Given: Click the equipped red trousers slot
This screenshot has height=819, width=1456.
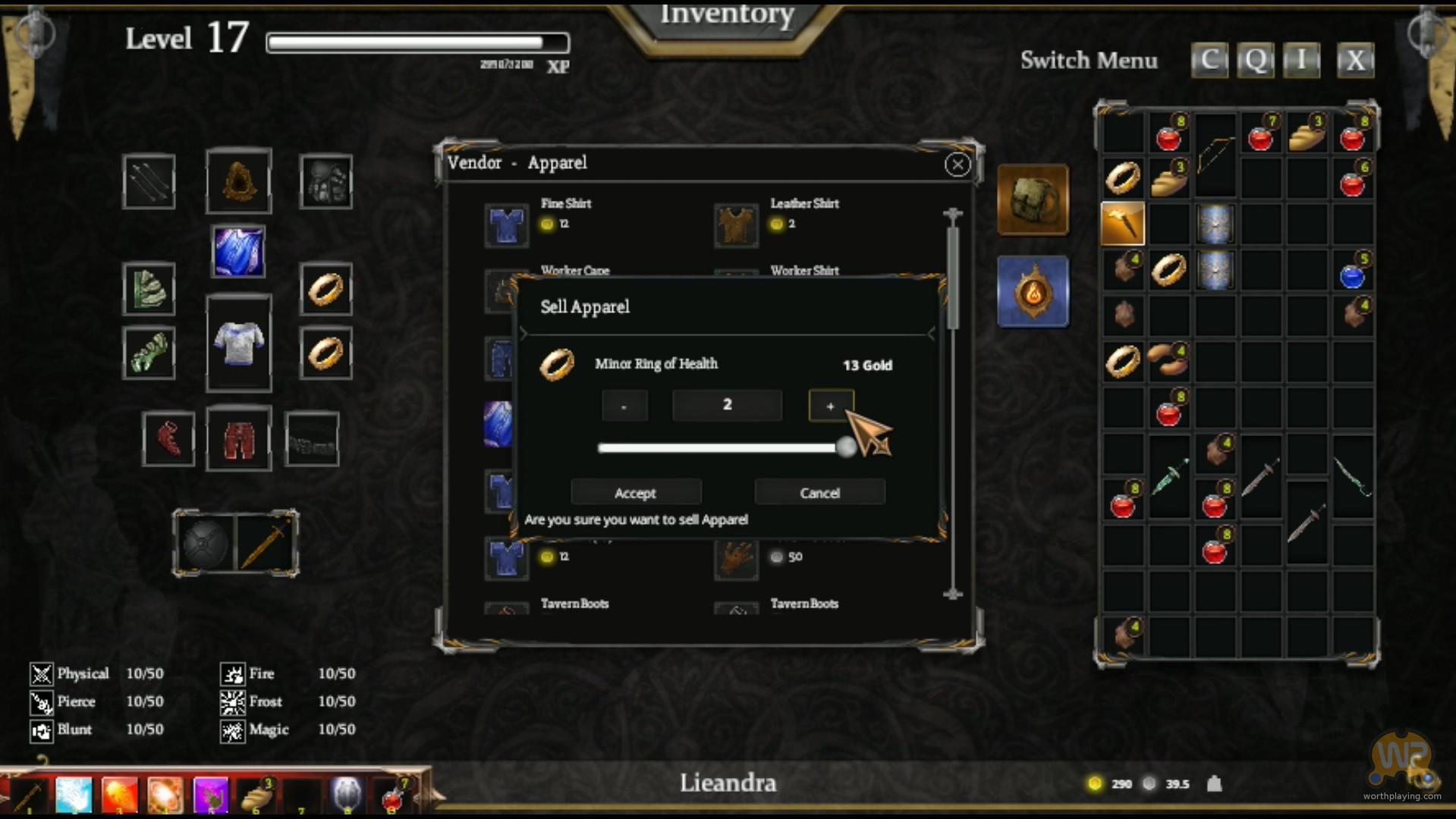Looking at the screenshot, I should (x=238, y=439).
